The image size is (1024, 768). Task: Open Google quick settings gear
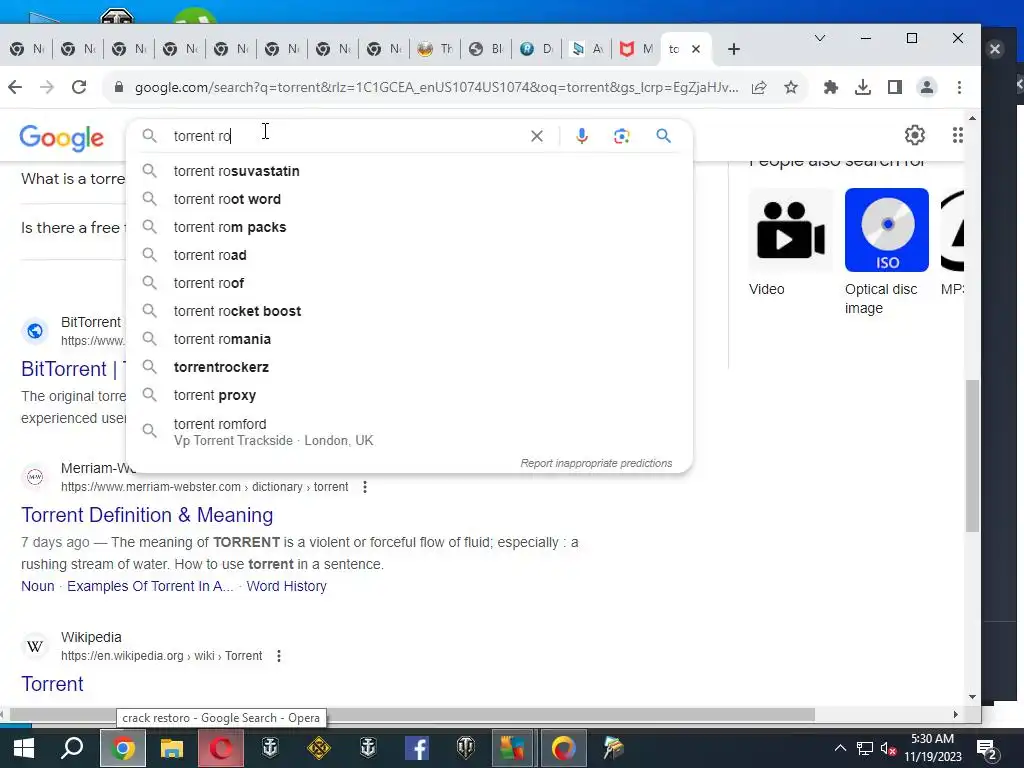915,135
